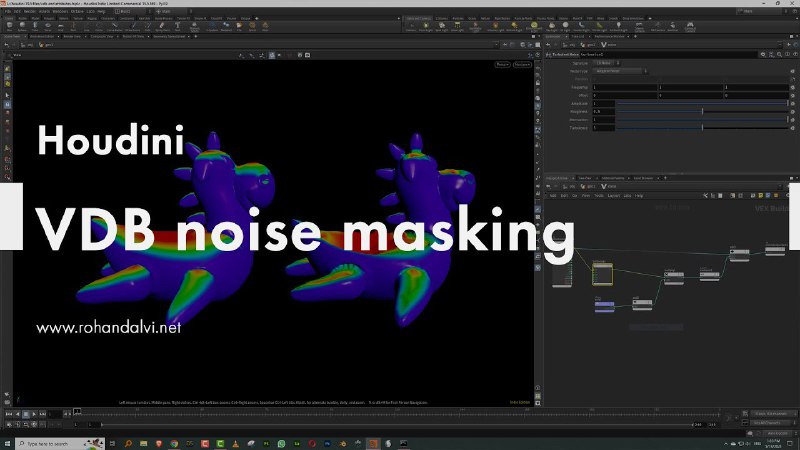The height and width of the screenshot is (450, 800).
Task: Click the taskbar search box
Action: [60, 444]
